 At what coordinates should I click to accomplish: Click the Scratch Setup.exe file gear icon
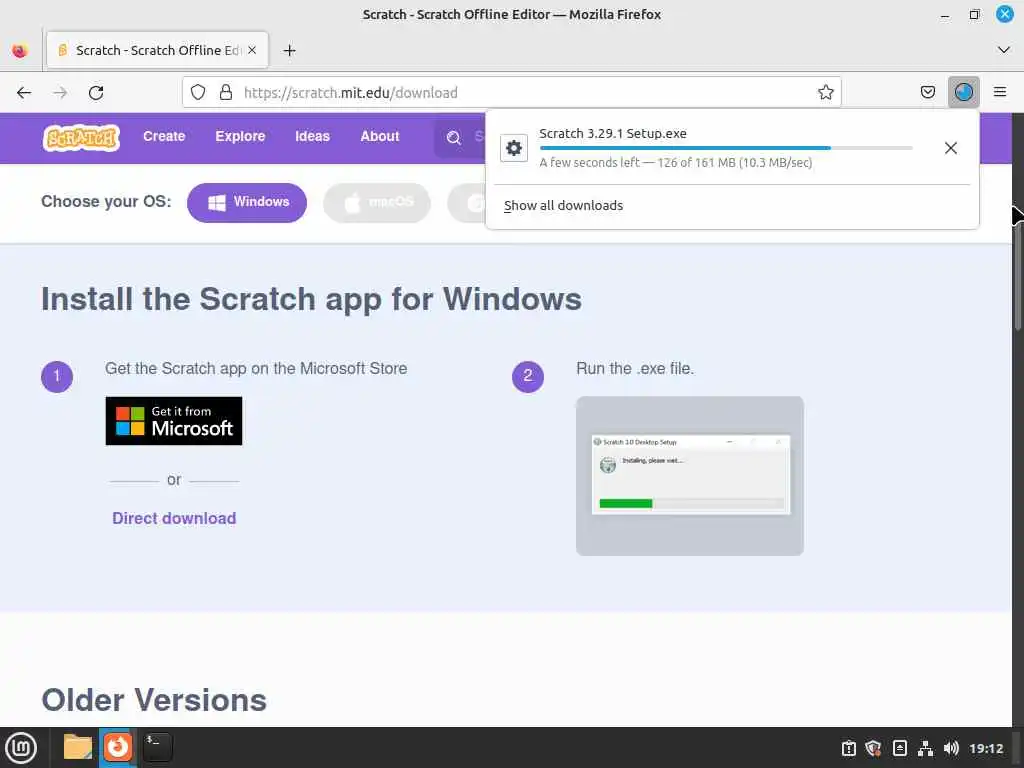[x=514, y=148]
